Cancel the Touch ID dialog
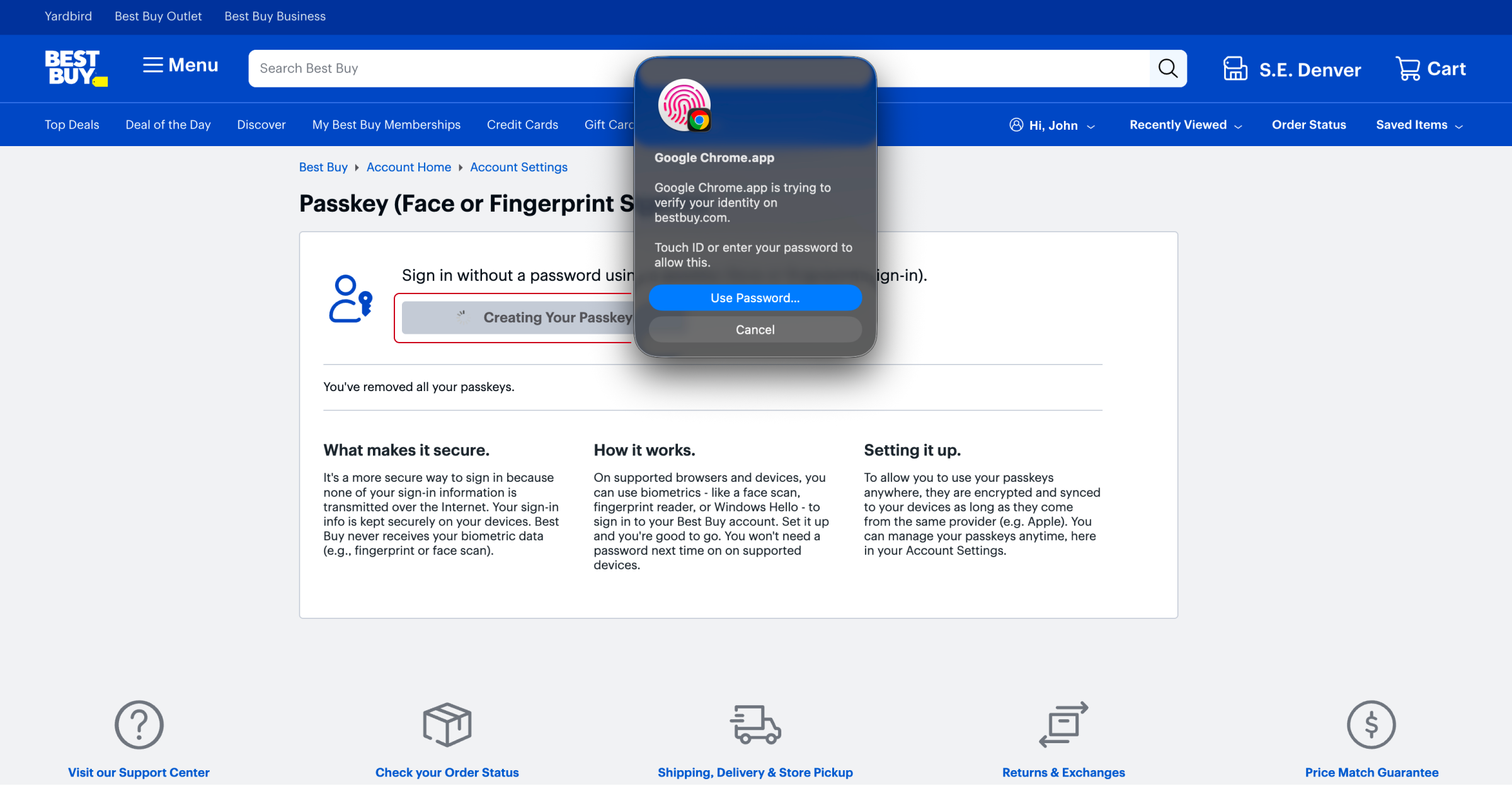This screenshot has width=1512, height=791. click(755, 329)
